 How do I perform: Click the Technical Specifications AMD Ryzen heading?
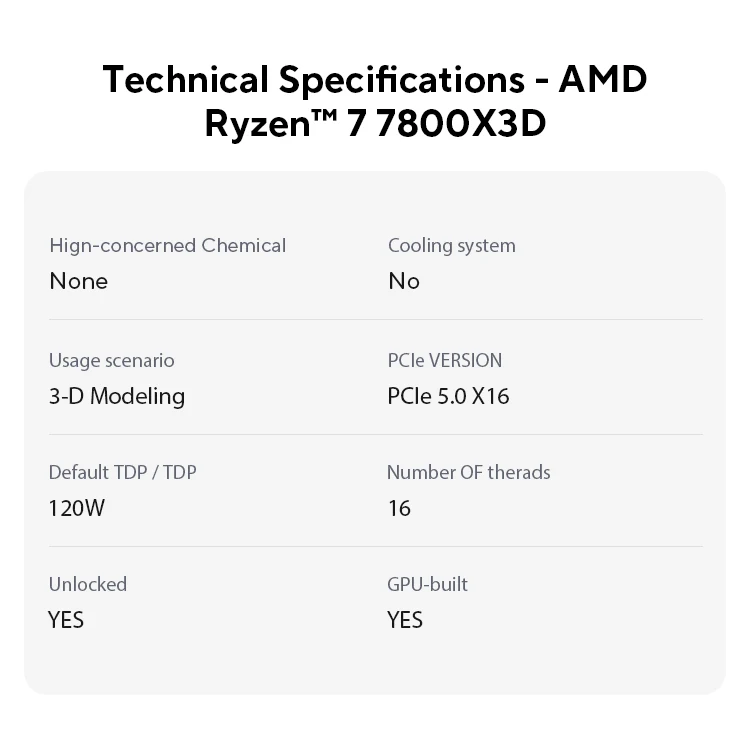375,101
